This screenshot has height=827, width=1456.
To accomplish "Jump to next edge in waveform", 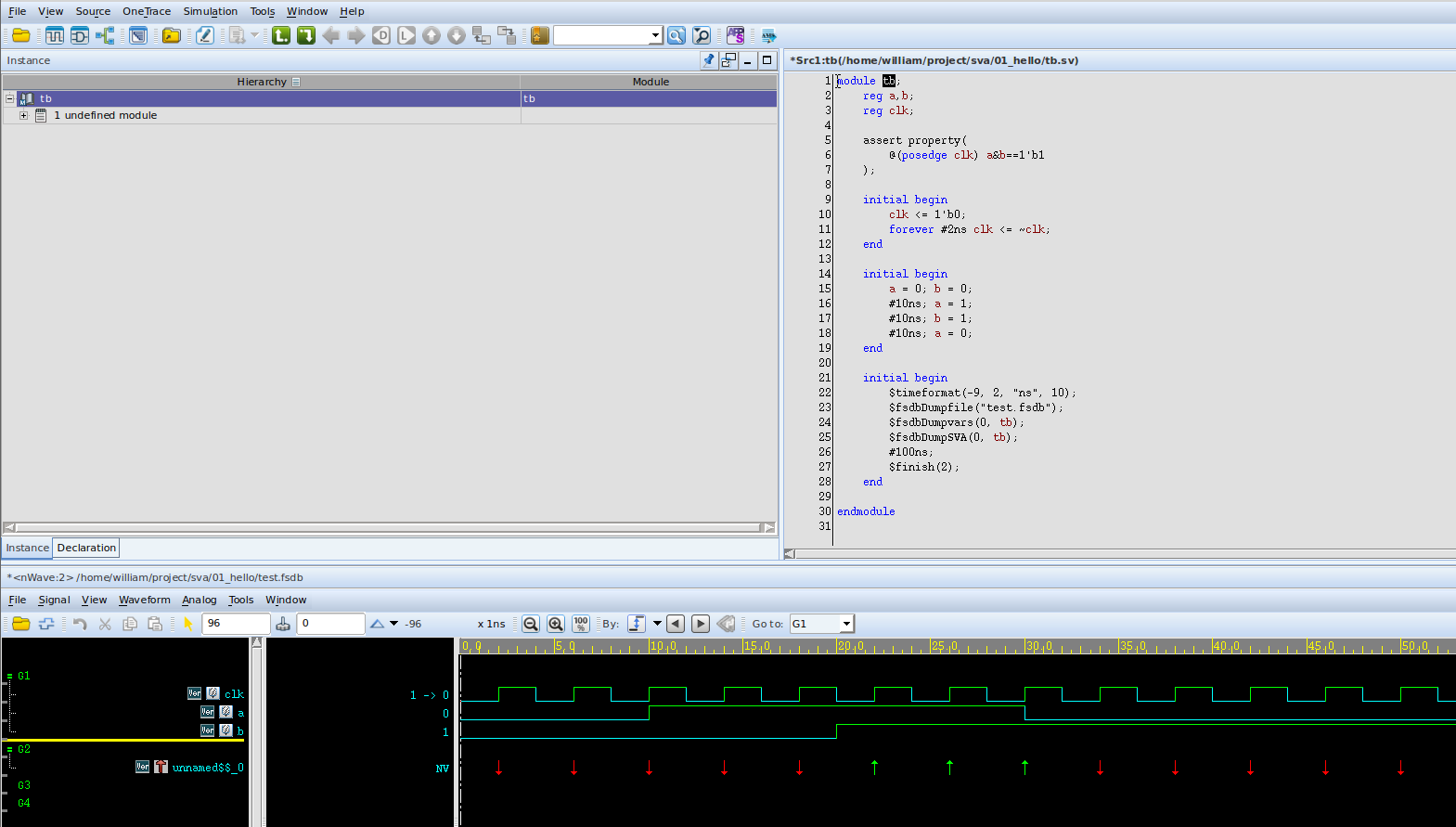I will point(701,624).
